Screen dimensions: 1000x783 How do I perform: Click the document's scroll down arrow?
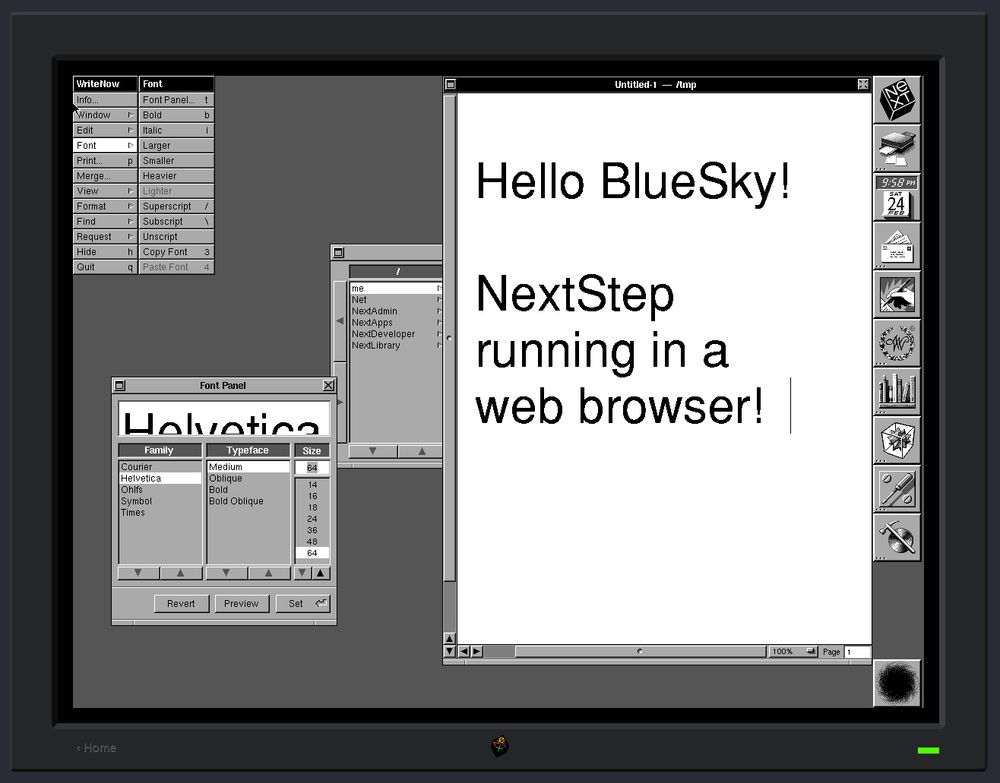pos(450,651)
